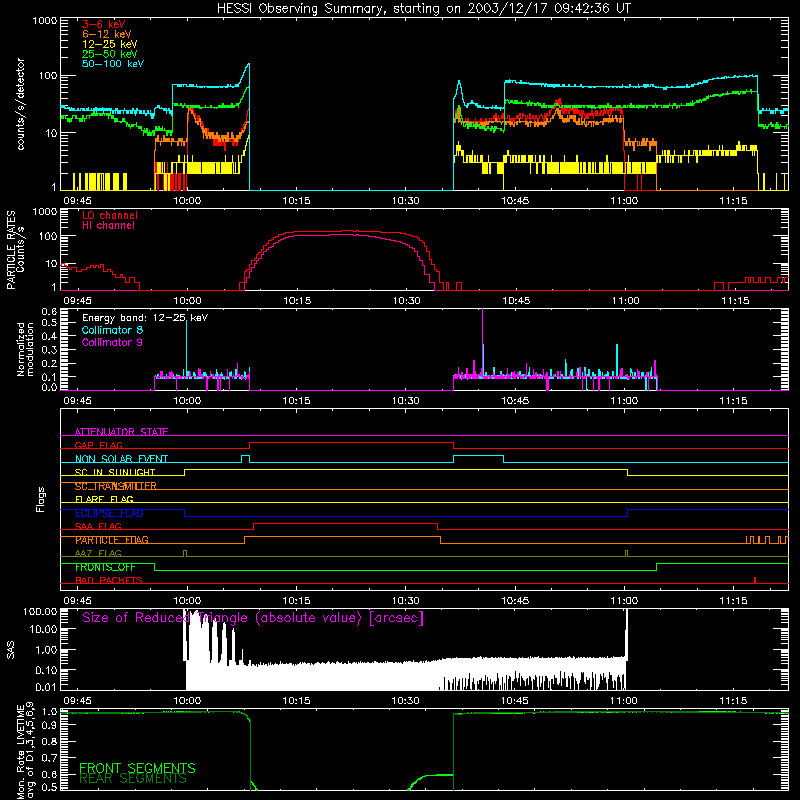Image resolution: width=800 pixels, height=800 pixels.
Task: Select the HI channel legend label
Action: [x=108, y=226]
